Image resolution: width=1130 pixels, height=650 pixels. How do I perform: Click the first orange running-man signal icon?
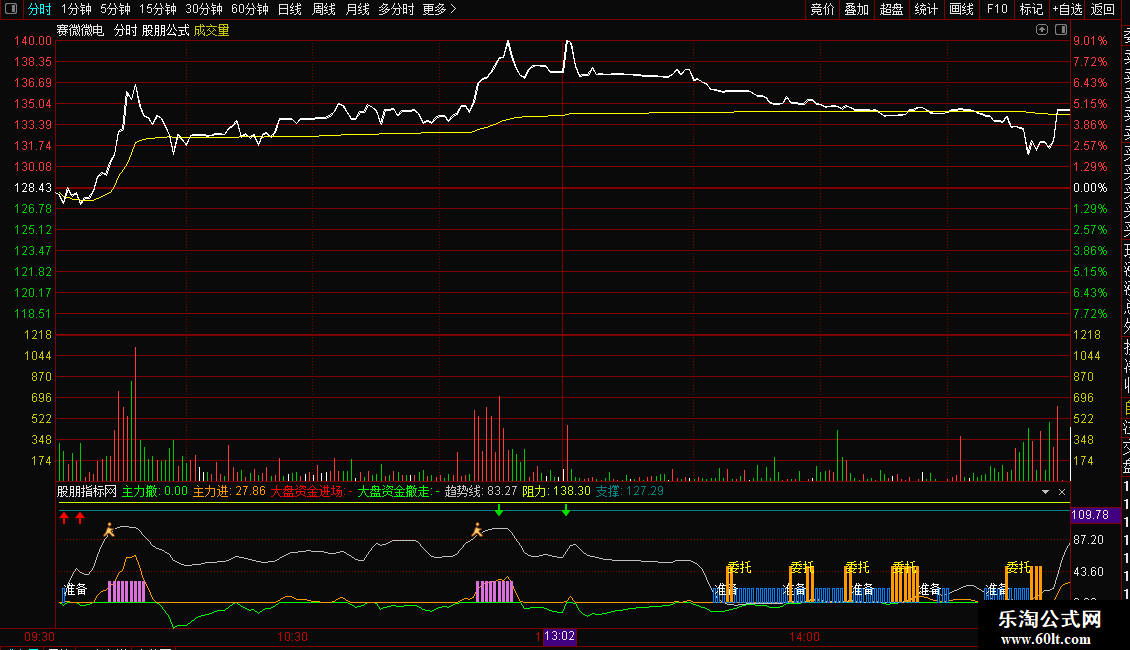coord(109,530)
